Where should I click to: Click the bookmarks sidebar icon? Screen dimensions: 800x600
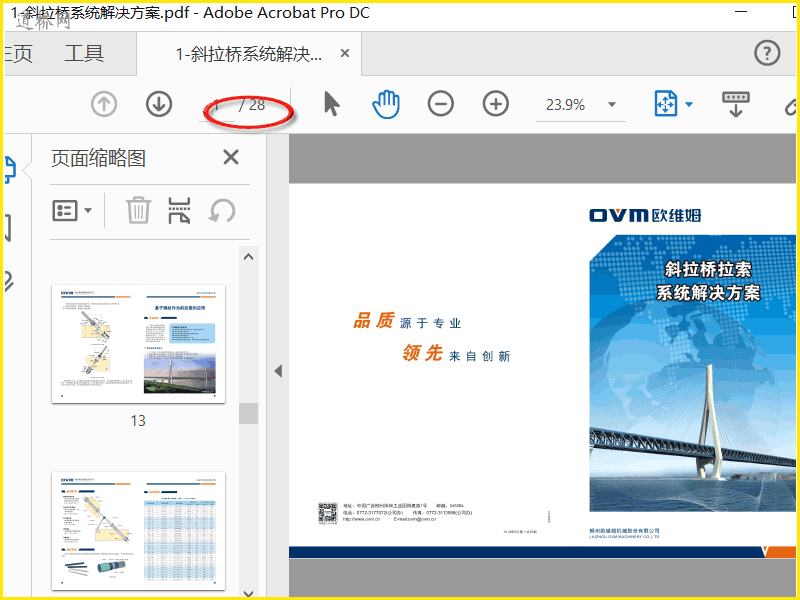pyautogui.click(x=8, y=228)
